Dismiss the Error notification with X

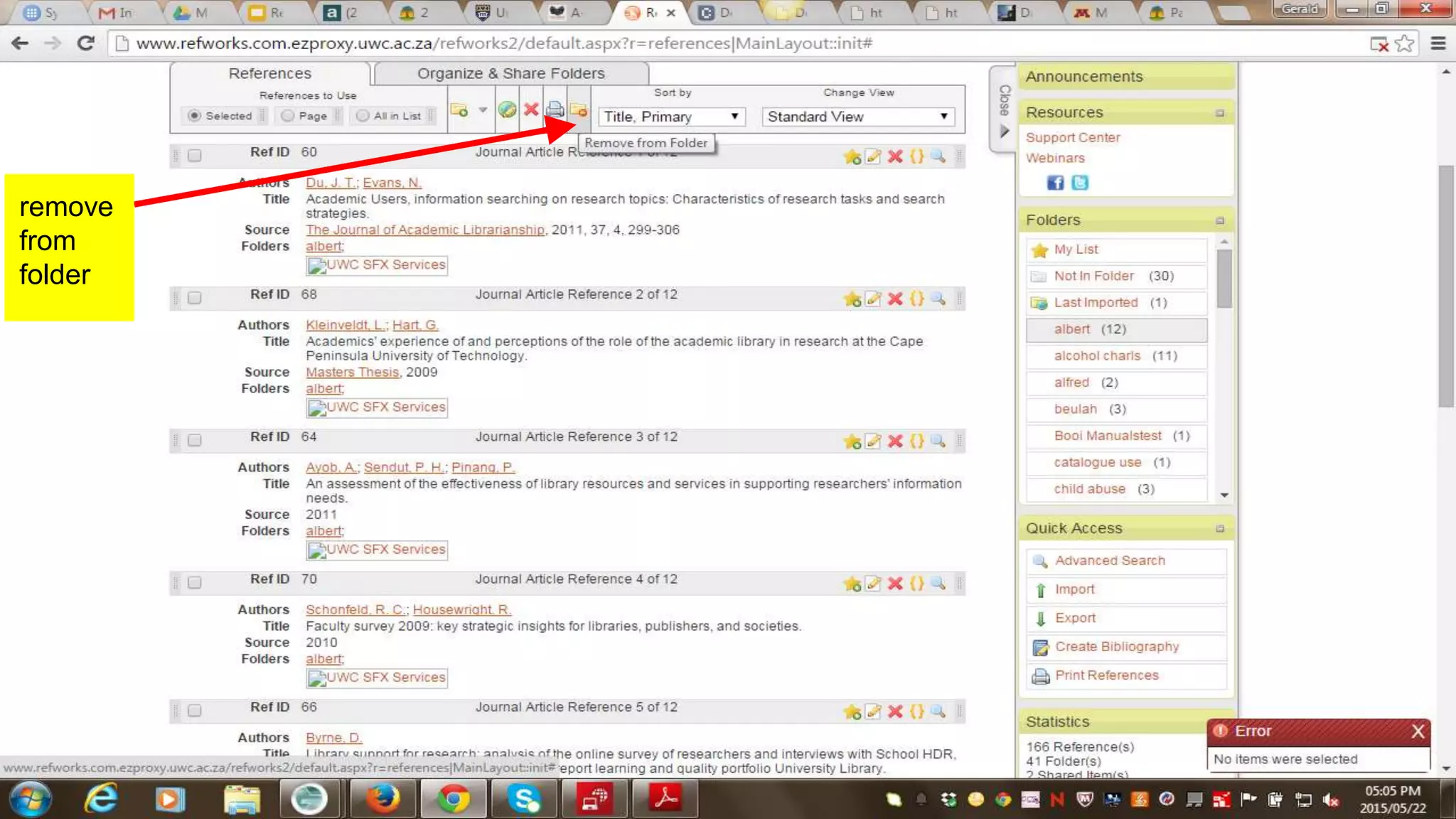[1418, 731]
